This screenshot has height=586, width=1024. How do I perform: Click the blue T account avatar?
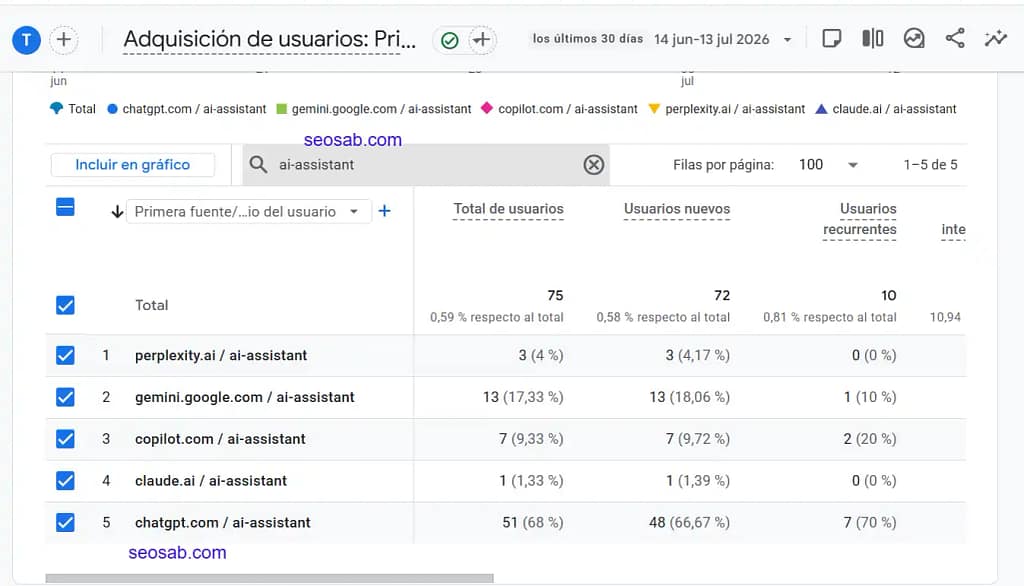(27, 40)
